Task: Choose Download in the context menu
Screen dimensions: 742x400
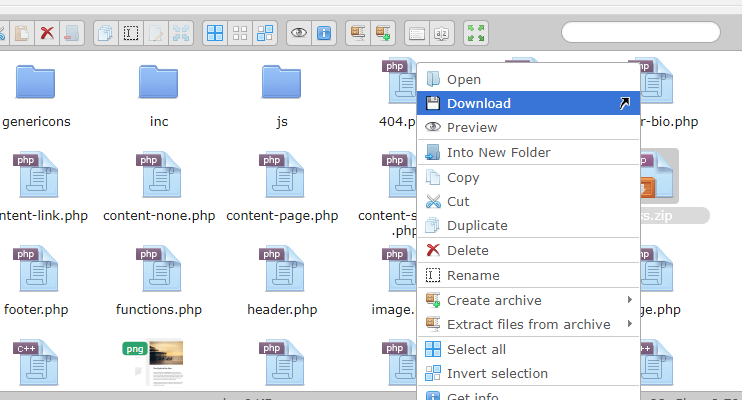Action: click(x=528, y=103)
